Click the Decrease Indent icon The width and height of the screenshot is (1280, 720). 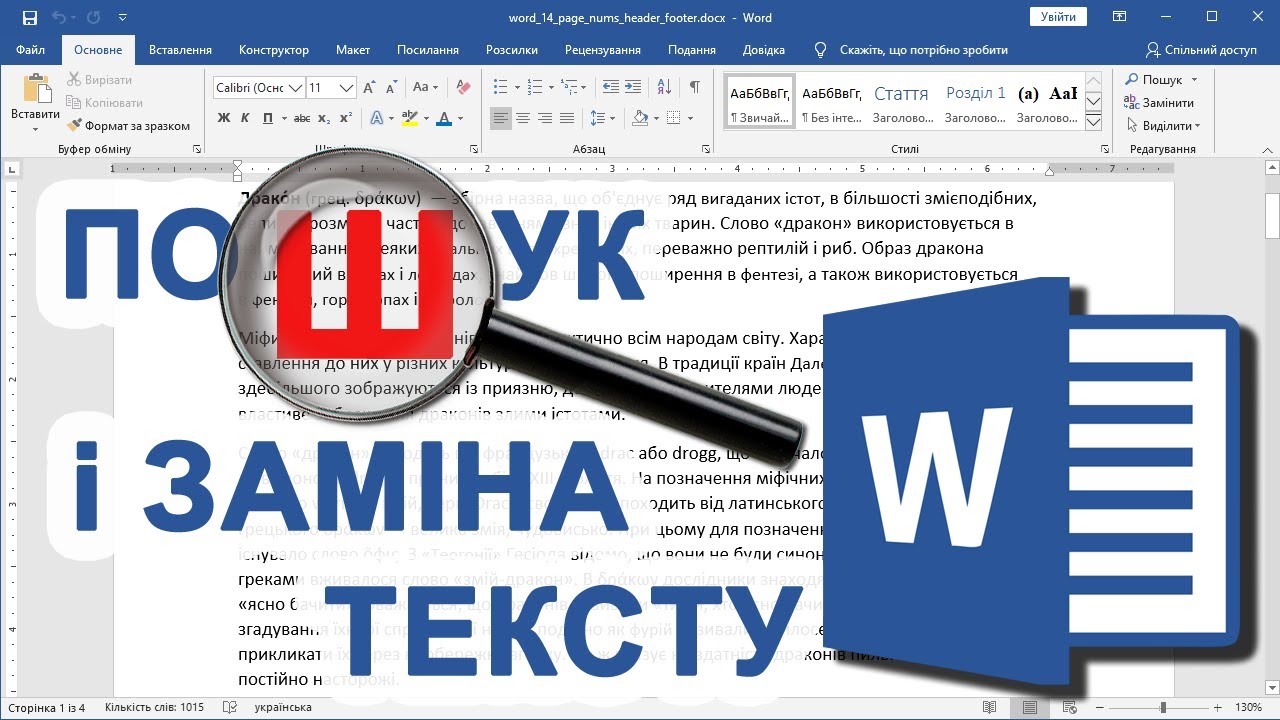click(609, 88)
